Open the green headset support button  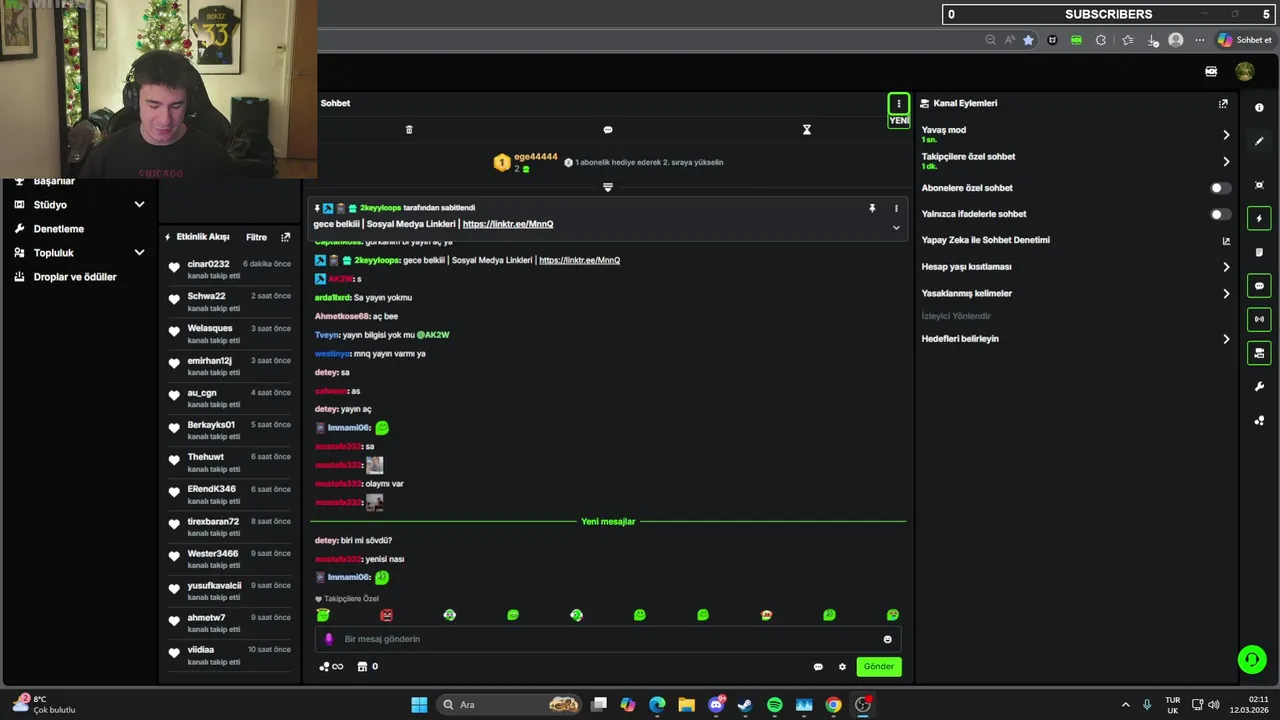1251,659
